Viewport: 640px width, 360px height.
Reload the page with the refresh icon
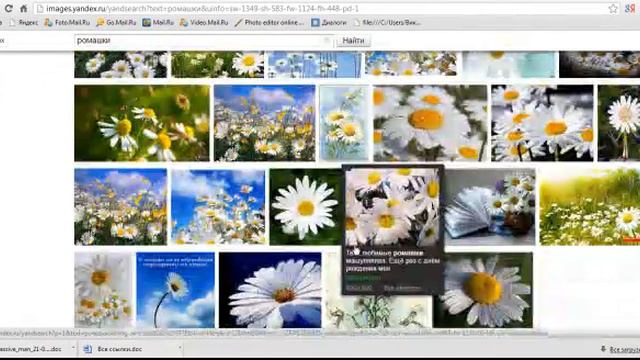point(8,8)
